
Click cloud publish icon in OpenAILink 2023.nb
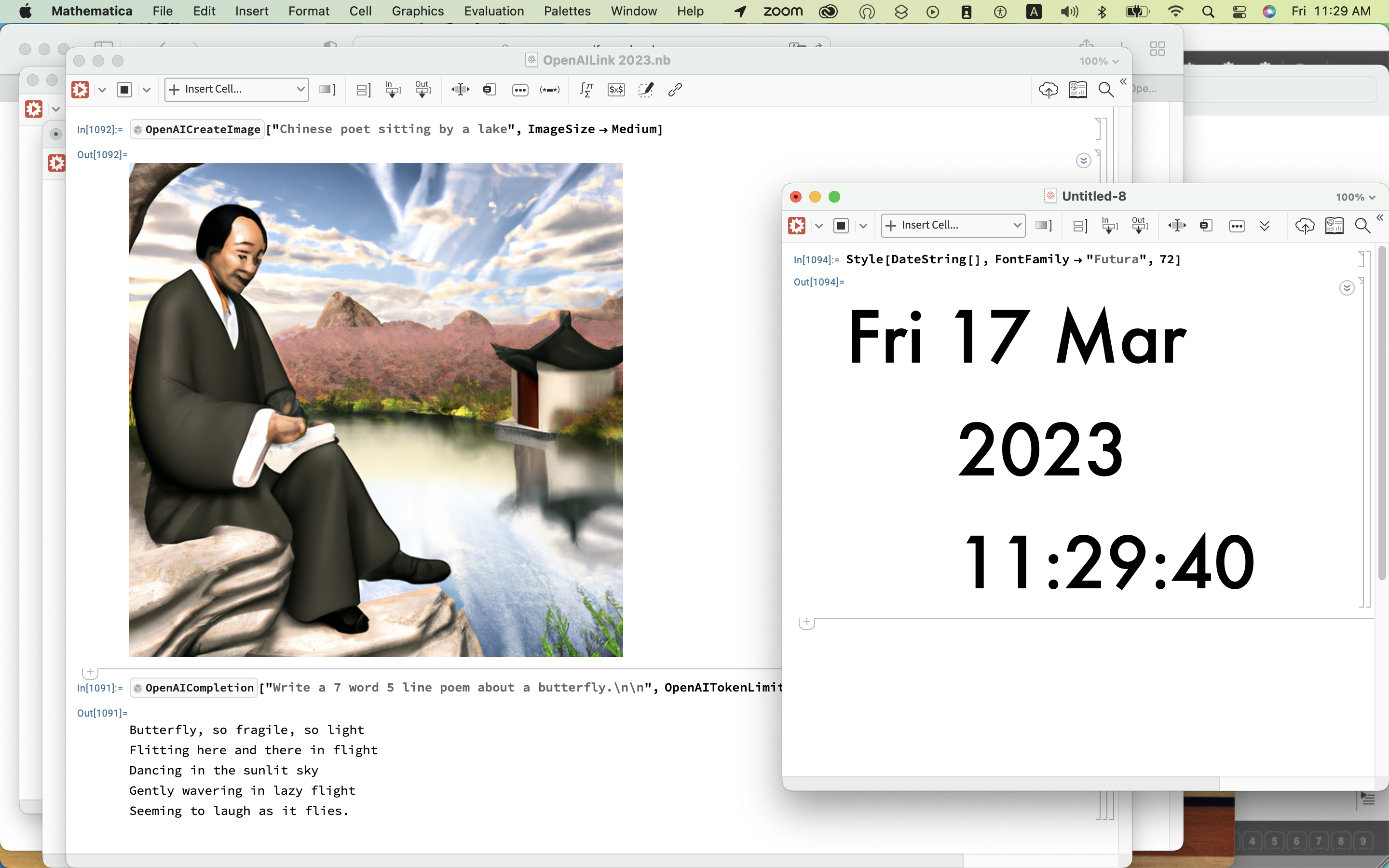[x=1048, y=90]
